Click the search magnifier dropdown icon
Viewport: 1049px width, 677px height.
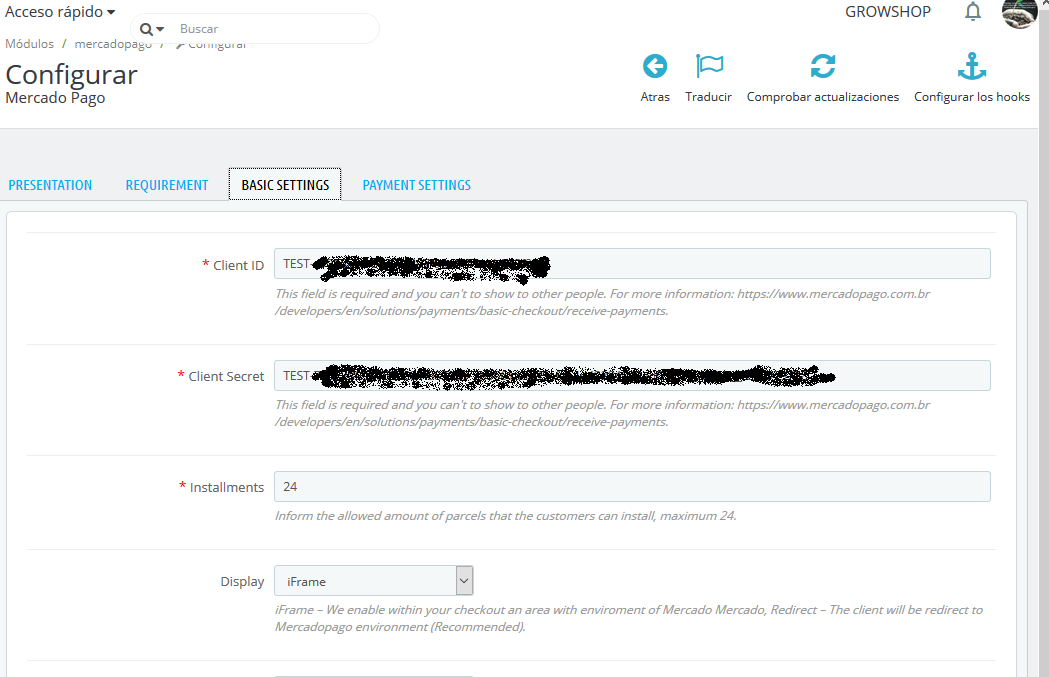tap(151, 29)
